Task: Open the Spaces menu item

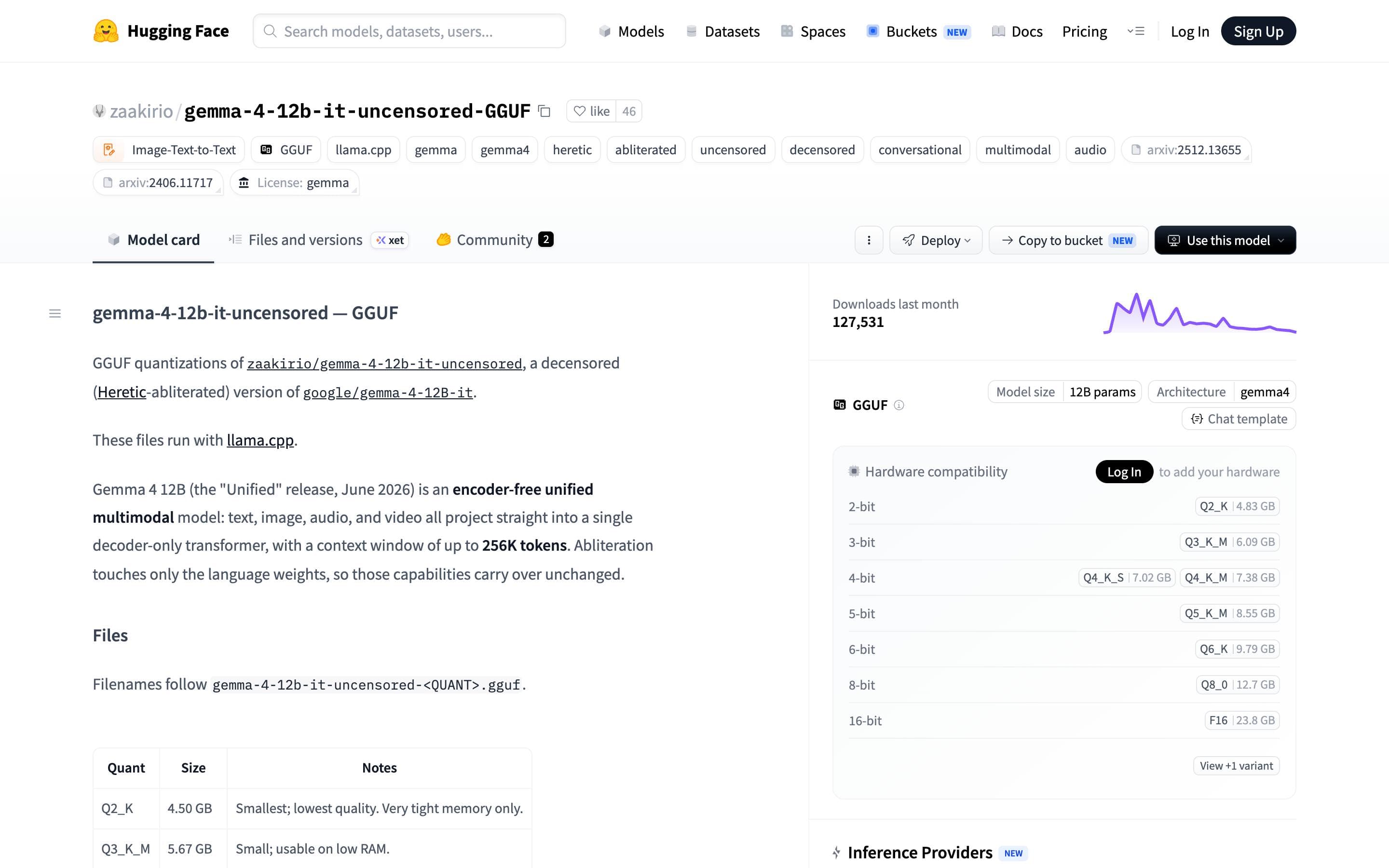Action: (x=813, y=31)
